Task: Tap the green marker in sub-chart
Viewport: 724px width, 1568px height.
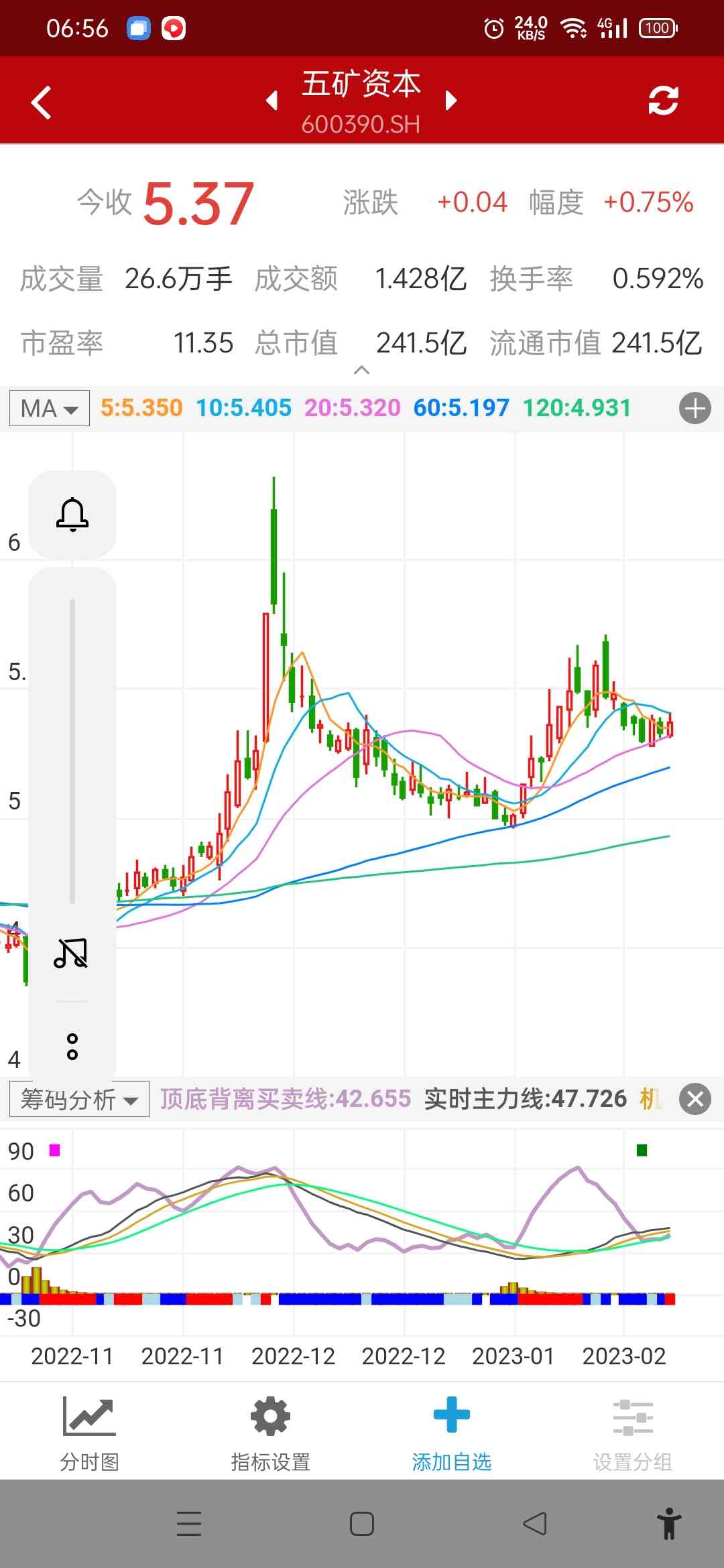Action: [642, 1150]
